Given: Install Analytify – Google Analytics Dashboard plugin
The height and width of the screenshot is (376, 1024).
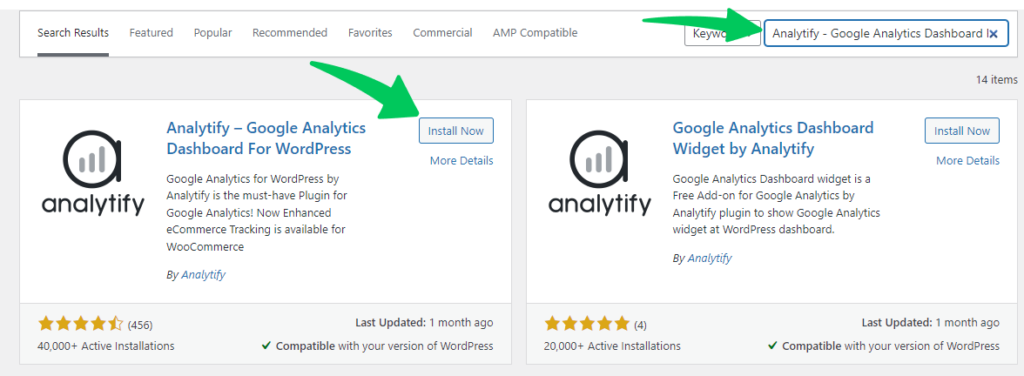Looking at the screenshot, I should coord(456,131).
